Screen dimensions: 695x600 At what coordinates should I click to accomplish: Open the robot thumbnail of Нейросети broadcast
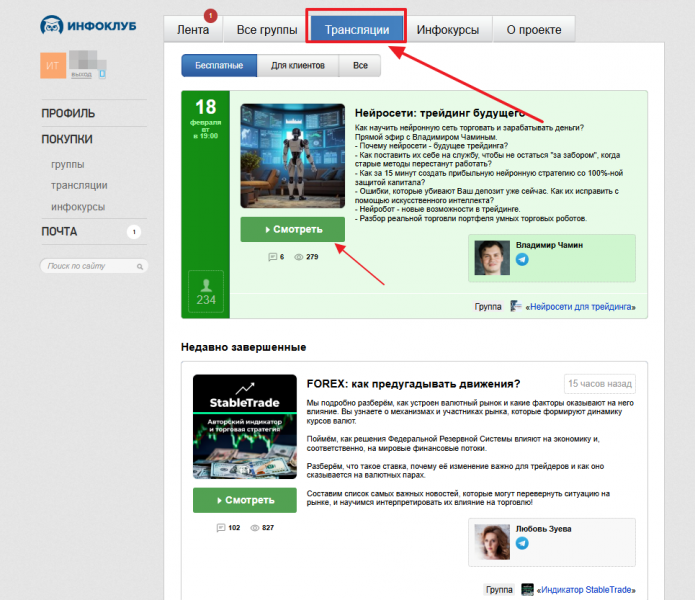pyautogui.click(x=293, y=156)
